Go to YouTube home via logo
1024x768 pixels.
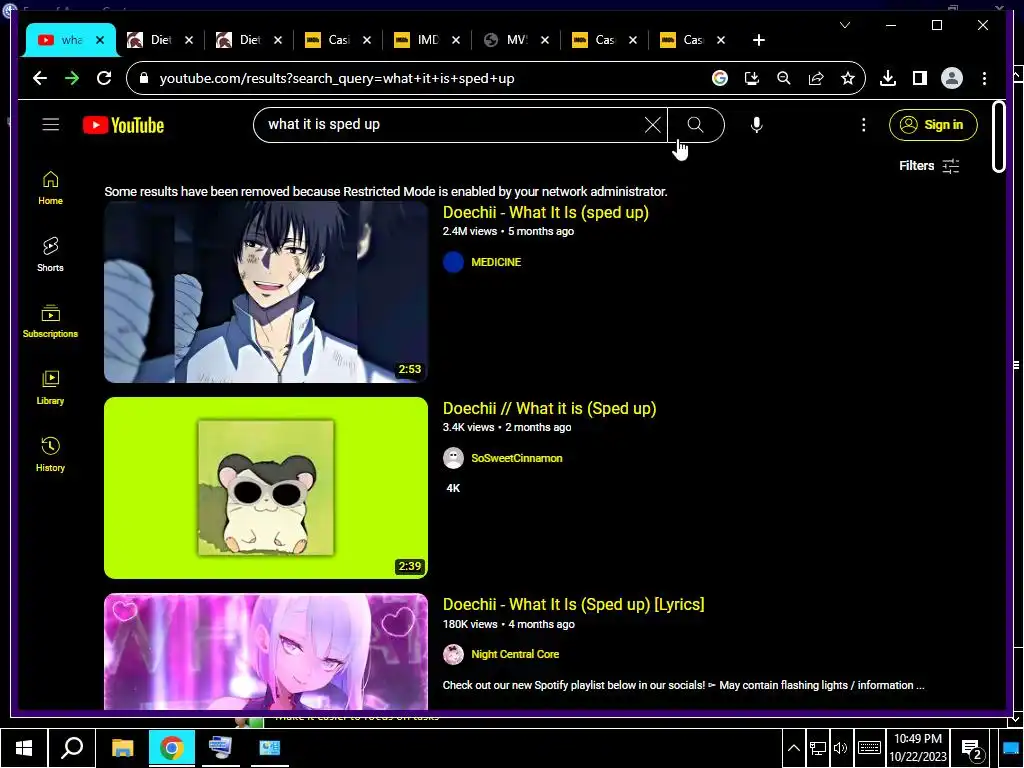[123, 125]
